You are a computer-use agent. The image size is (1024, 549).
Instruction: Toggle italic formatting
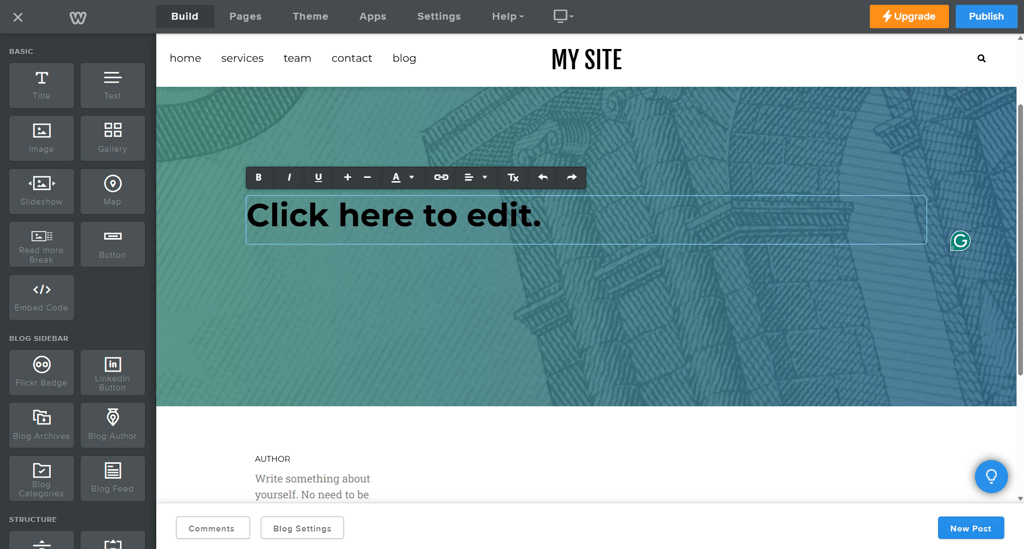(x=289, y=178)
